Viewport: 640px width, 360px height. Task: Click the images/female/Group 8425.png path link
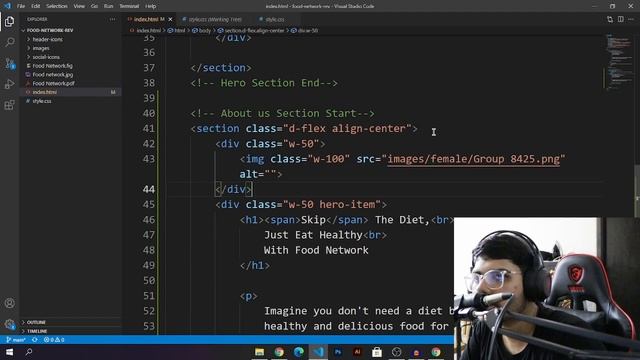point(473,159)
